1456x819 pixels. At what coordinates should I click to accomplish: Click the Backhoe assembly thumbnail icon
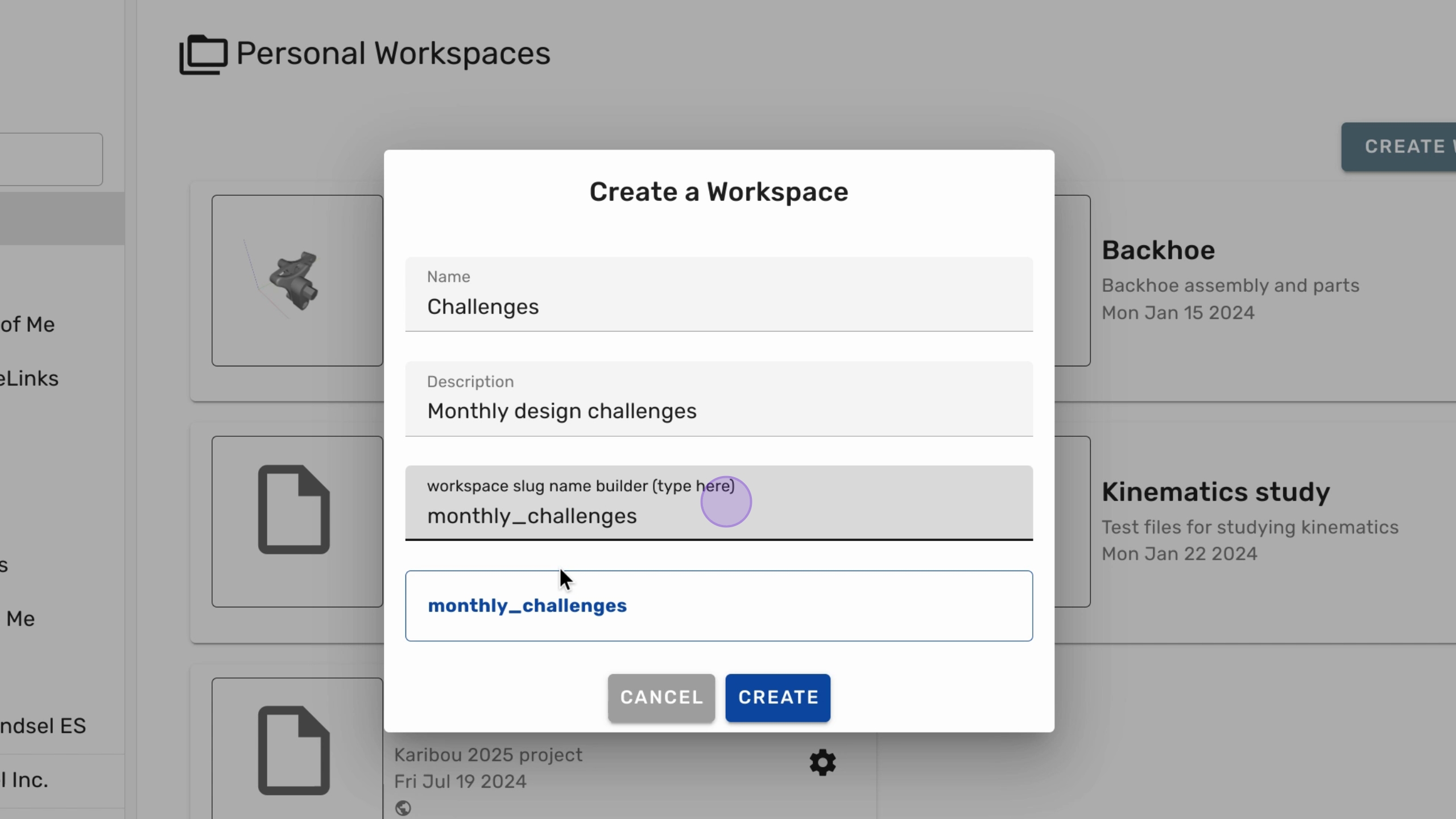296,281
